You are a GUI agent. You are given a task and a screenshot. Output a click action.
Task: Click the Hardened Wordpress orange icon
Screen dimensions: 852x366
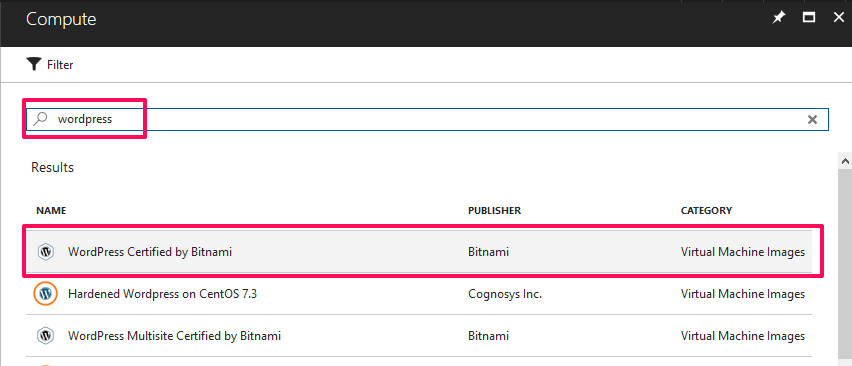click(x=46, y=294)
